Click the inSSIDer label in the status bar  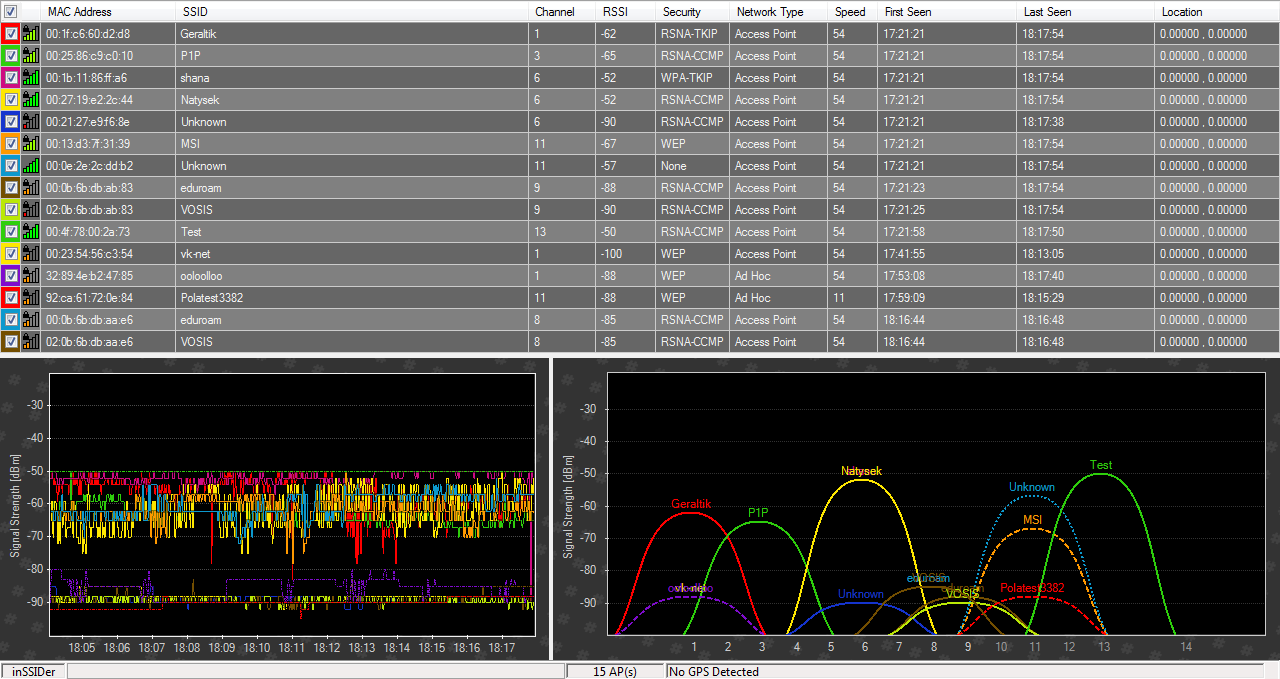pos(33,672)
